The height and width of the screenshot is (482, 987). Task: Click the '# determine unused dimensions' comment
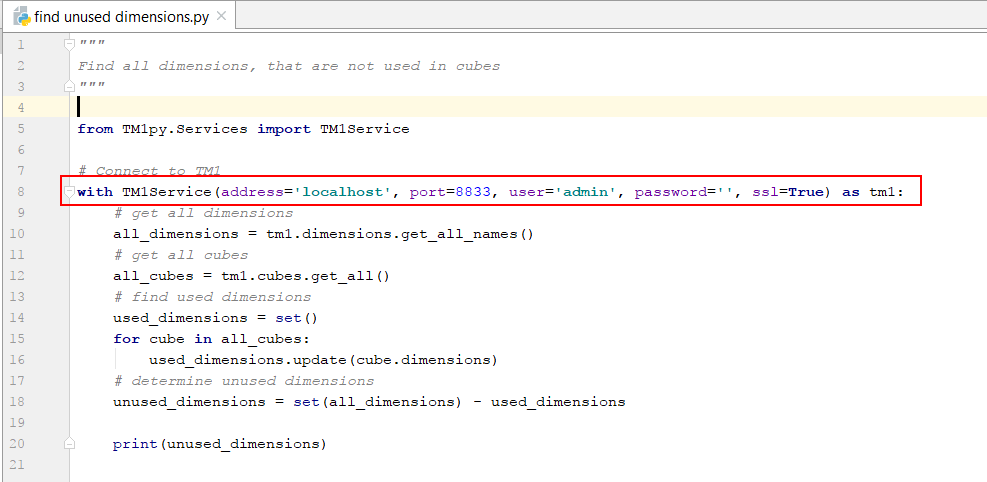coord(243,381)
